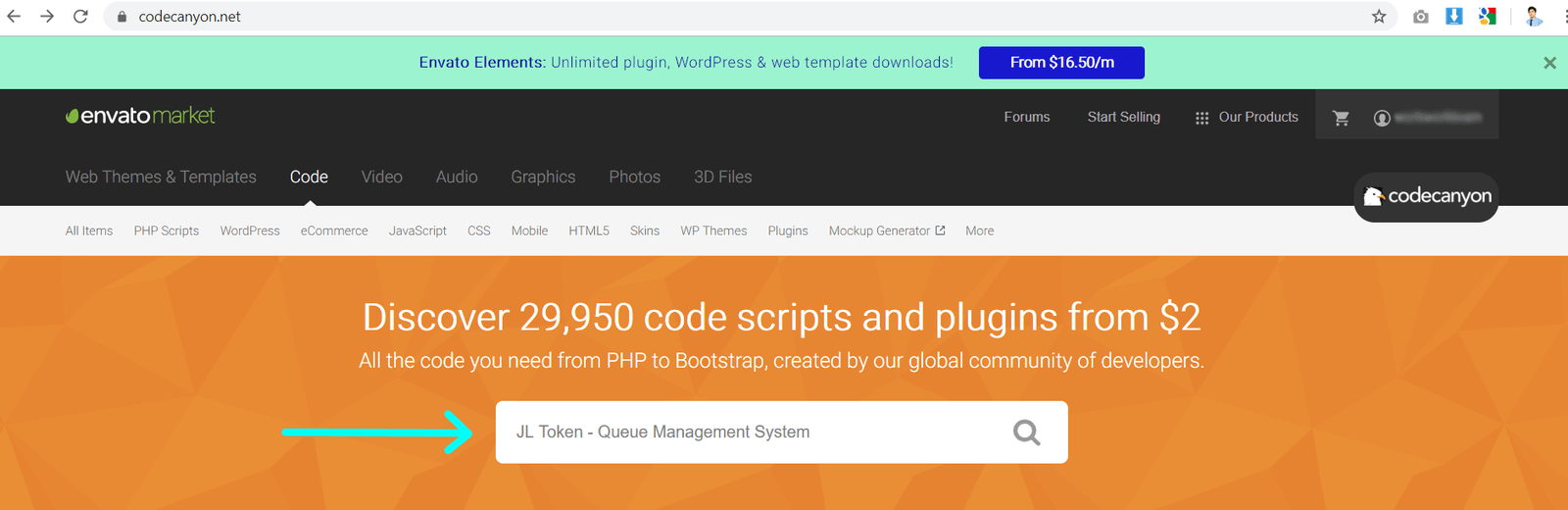This screenshot has width=1568, height=510.
Task: Open the 3D Files tab
Action: (722, 177)
